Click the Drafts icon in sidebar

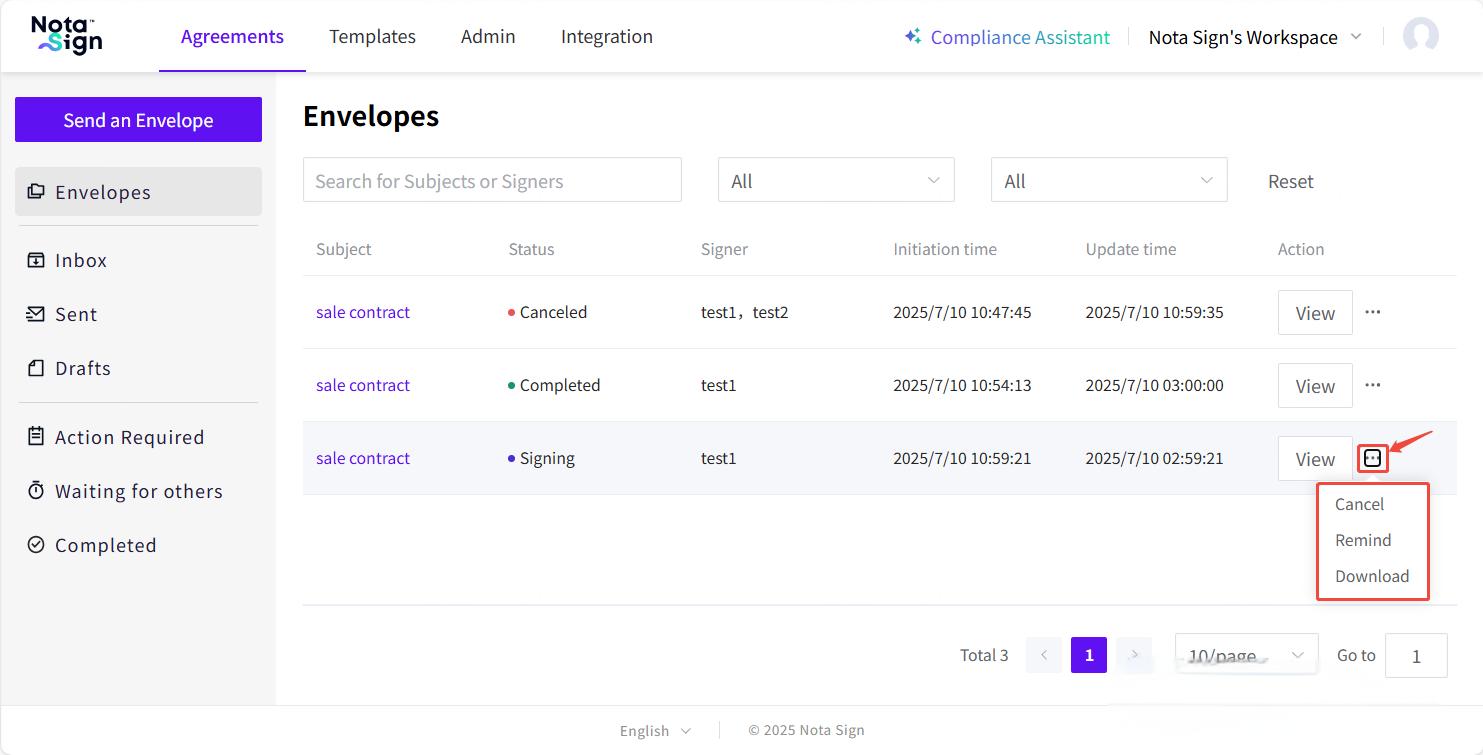[36, 368]
